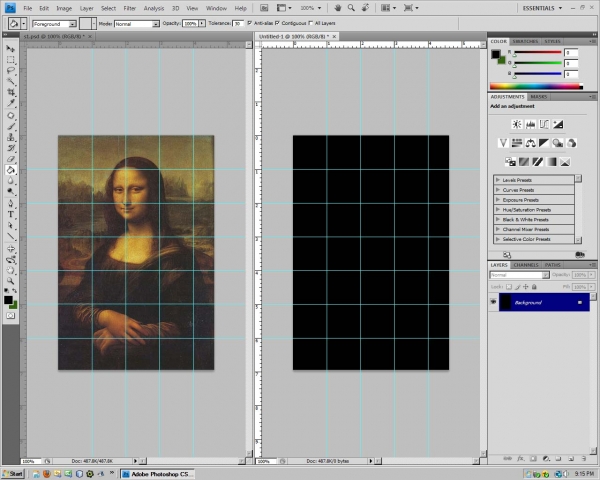The height and width of the screenshot is (480, 600).
Task: Open the Mode Normal dropdown in options bar
Action: click(x=155, y=24)
